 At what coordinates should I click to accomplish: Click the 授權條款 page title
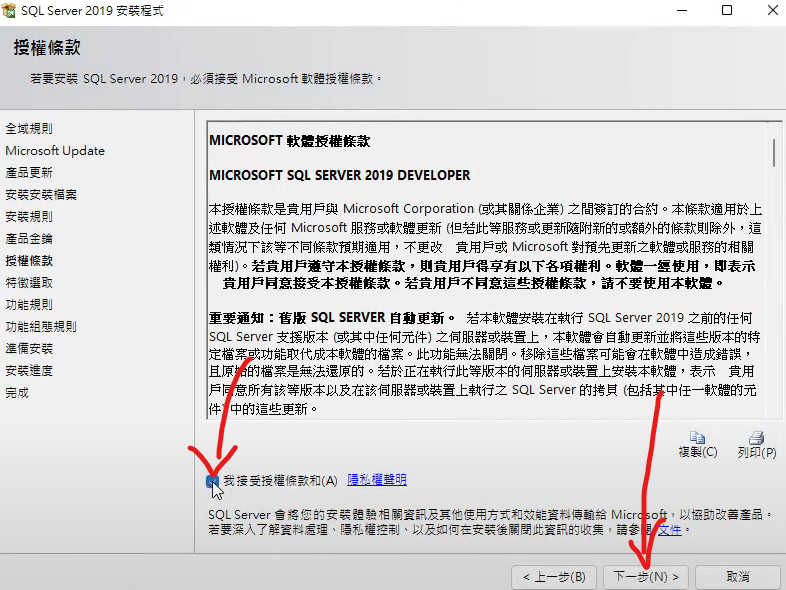click(47, 48)
